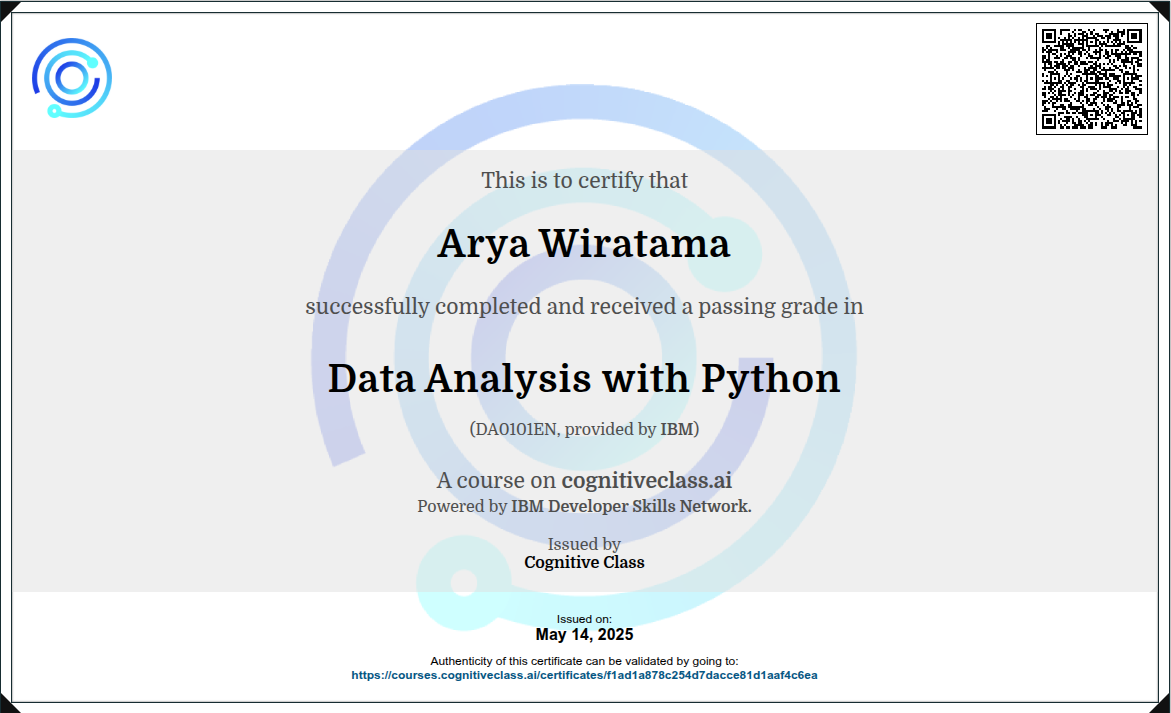Click the Authenticity validation notice text

coord(584,660)
